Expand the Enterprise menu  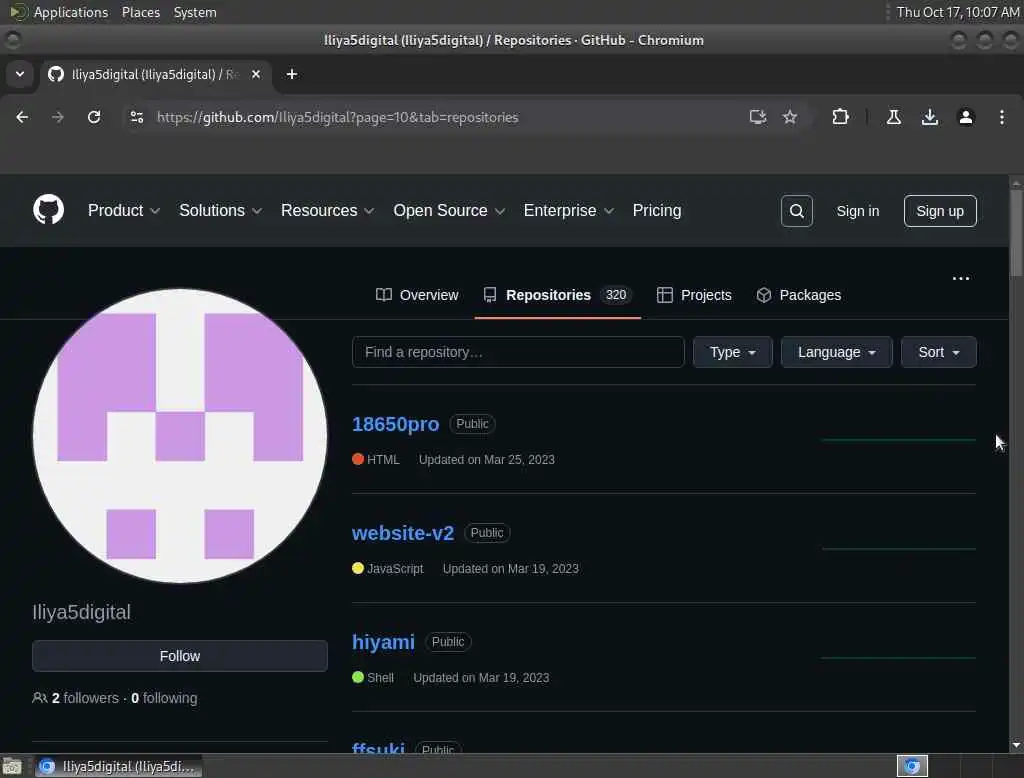tap(568, 210)
